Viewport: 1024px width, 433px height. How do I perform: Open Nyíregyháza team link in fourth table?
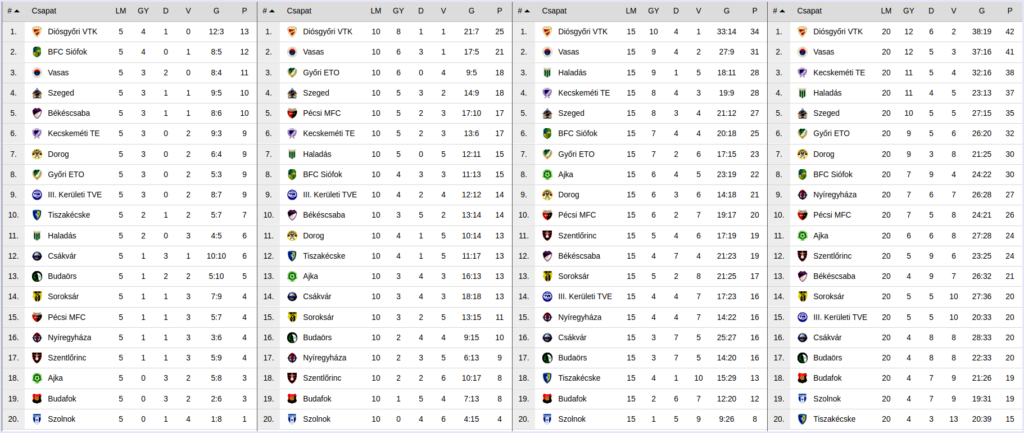(835, 195)
